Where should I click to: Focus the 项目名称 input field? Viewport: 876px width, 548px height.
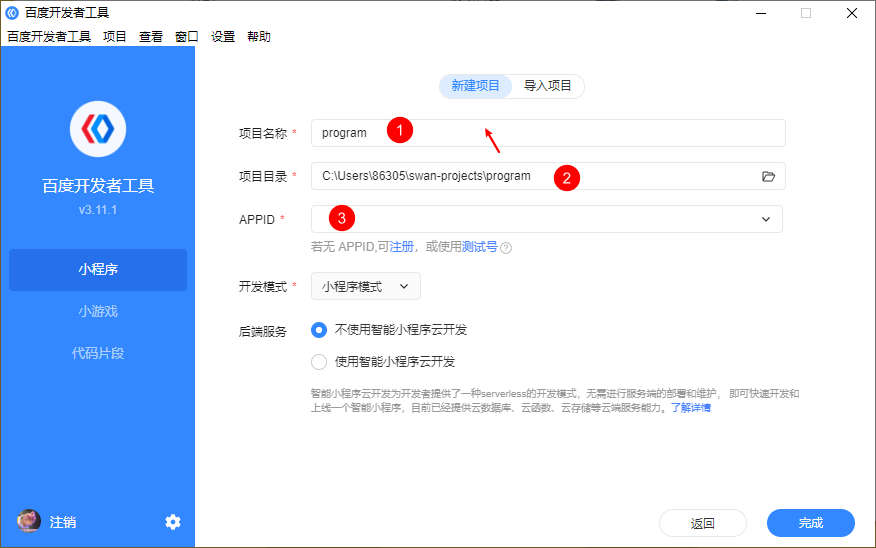pyautogui.click(x=548, y=133)
